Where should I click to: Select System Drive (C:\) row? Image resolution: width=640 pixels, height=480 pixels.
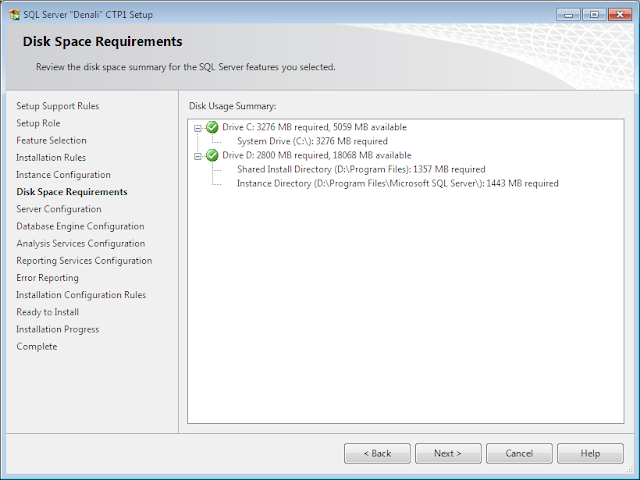point(312,141)
